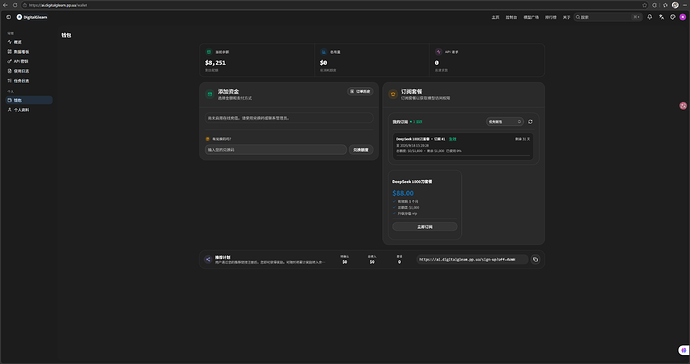Click the $8,251 current balance value
This screenshot has height=364, width=690.
(215, 63)
